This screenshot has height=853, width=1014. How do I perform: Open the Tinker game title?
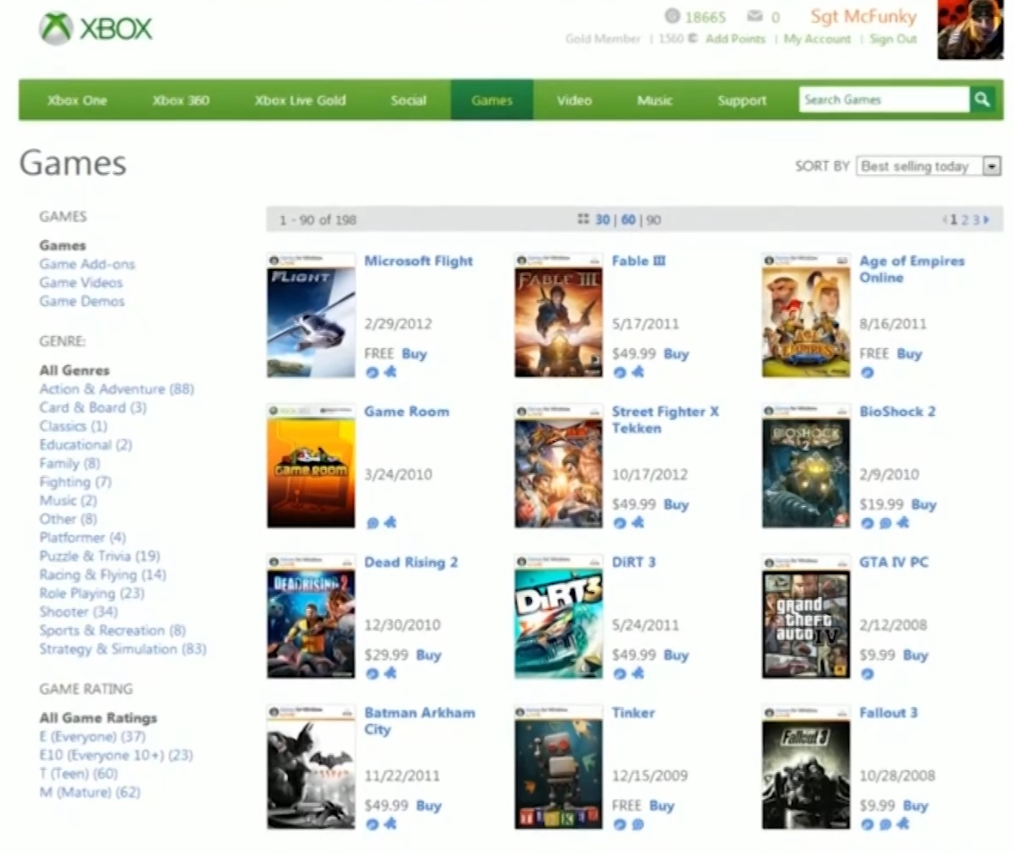pos(633,713)
